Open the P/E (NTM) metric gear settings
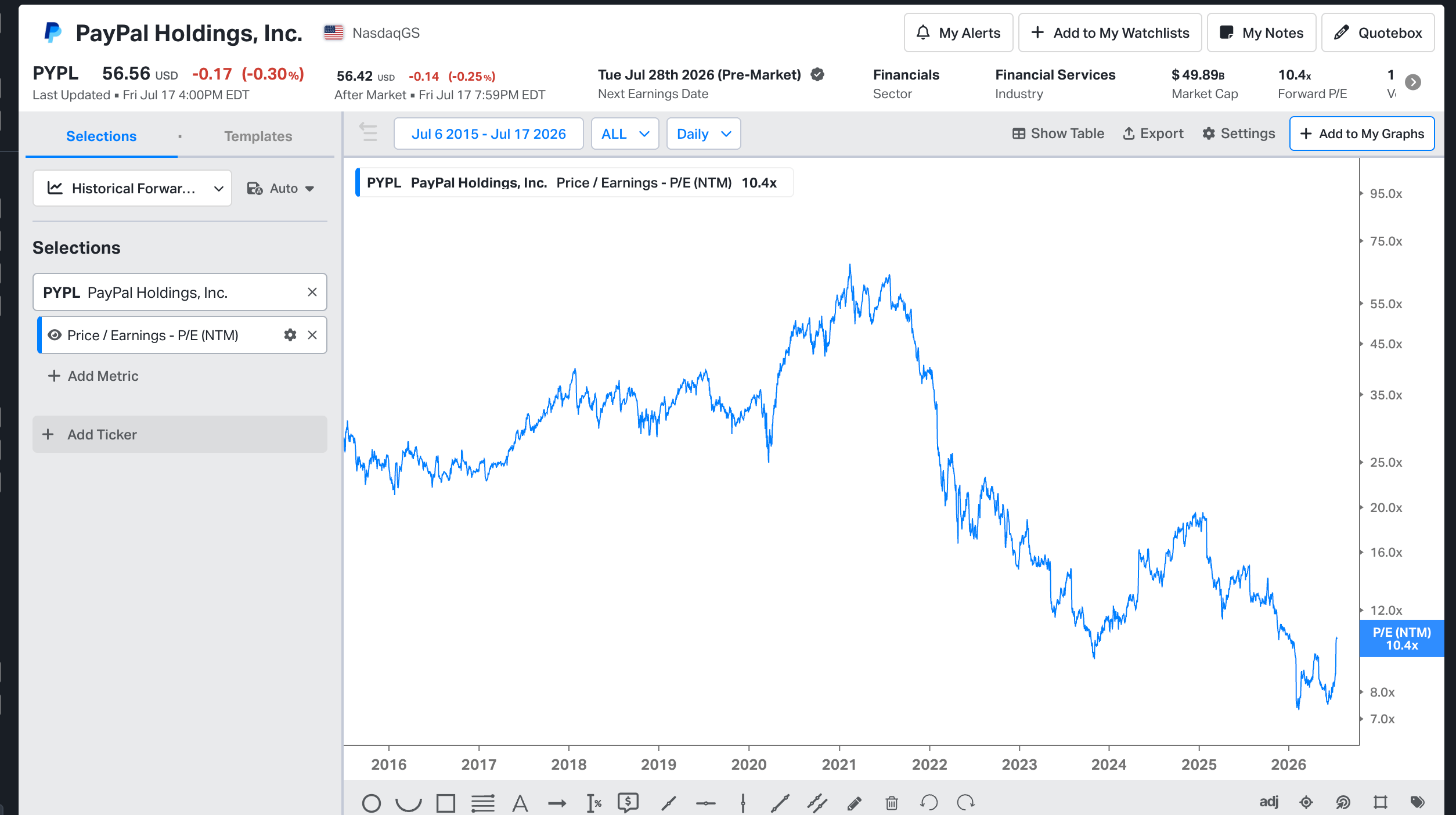 (290, 335)
